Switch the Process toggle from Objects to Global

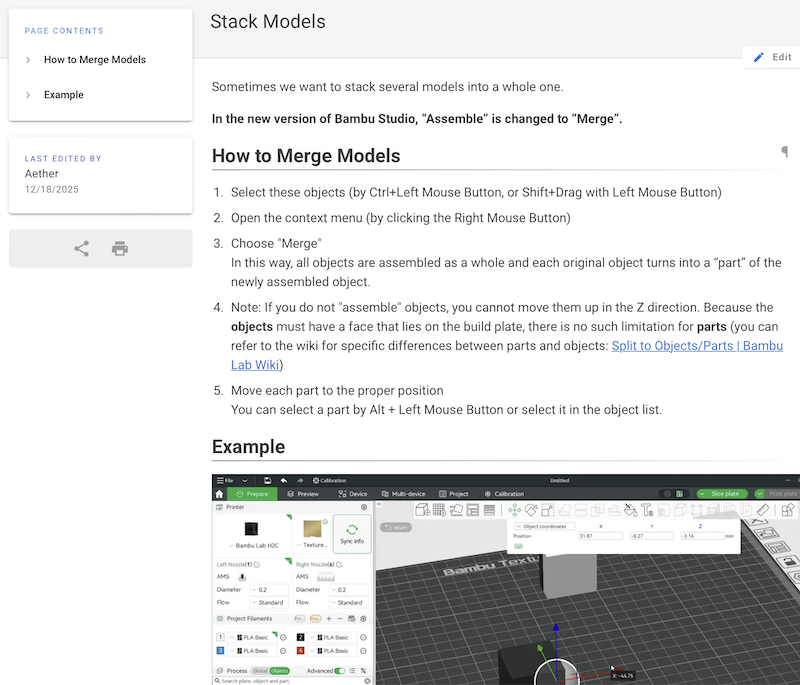[x=260, y=670]
